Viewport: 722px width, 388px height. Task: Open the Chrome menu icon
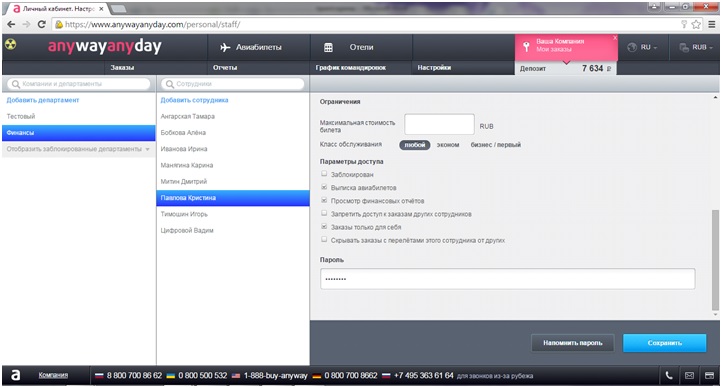[713, 24]
